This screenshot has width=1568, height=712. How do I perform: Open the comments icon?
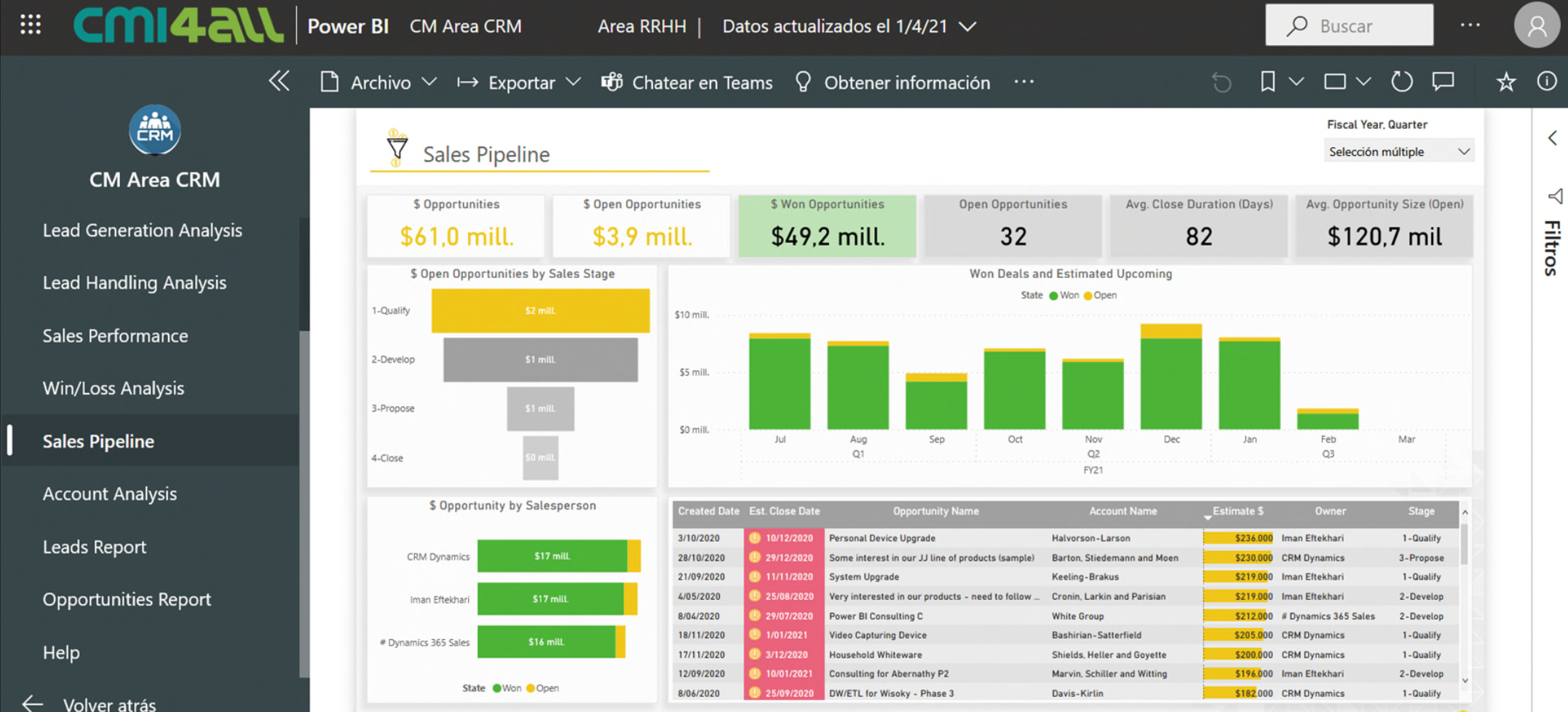(x=1443, y=82)
